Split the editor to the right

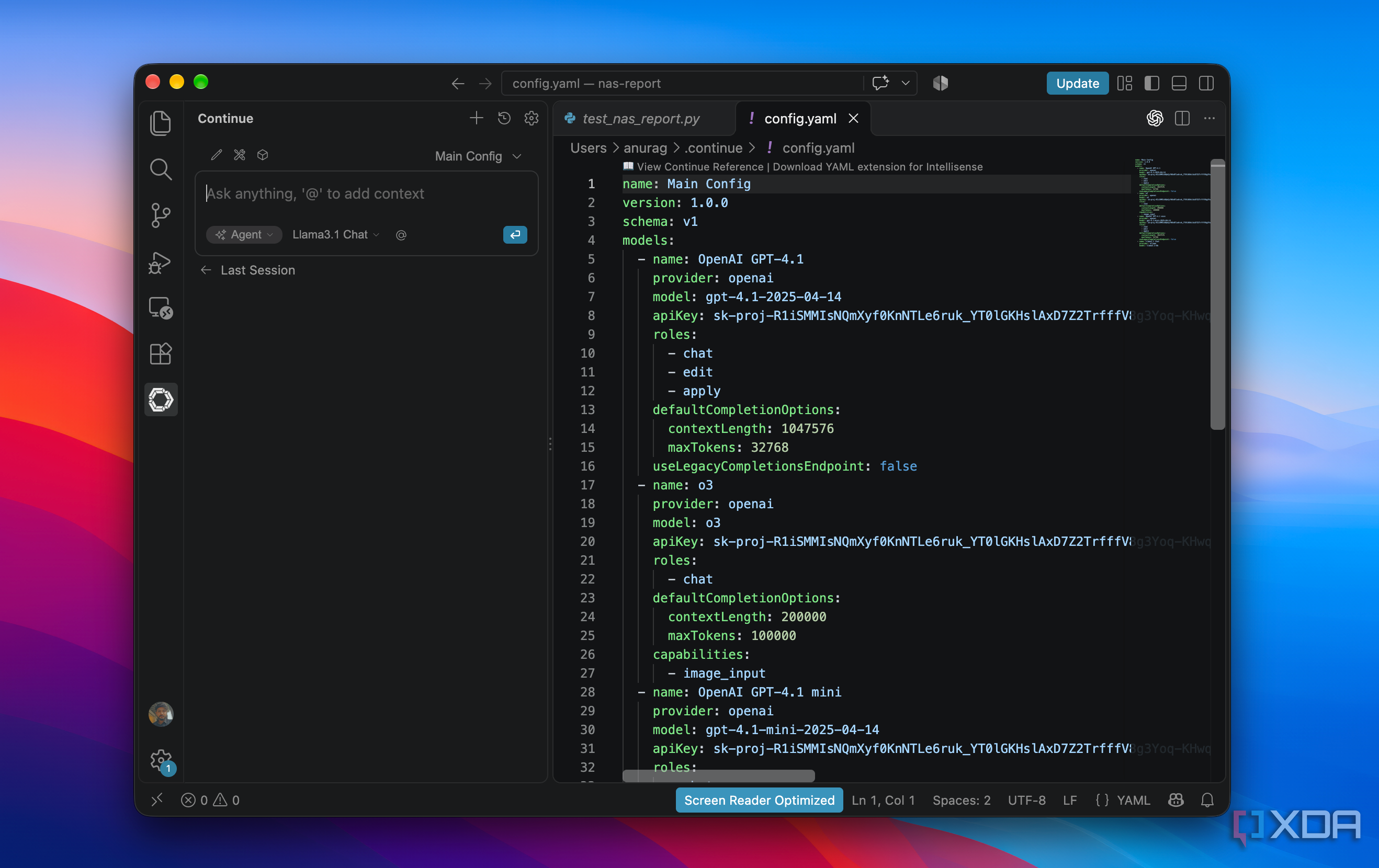[1182, 118]
